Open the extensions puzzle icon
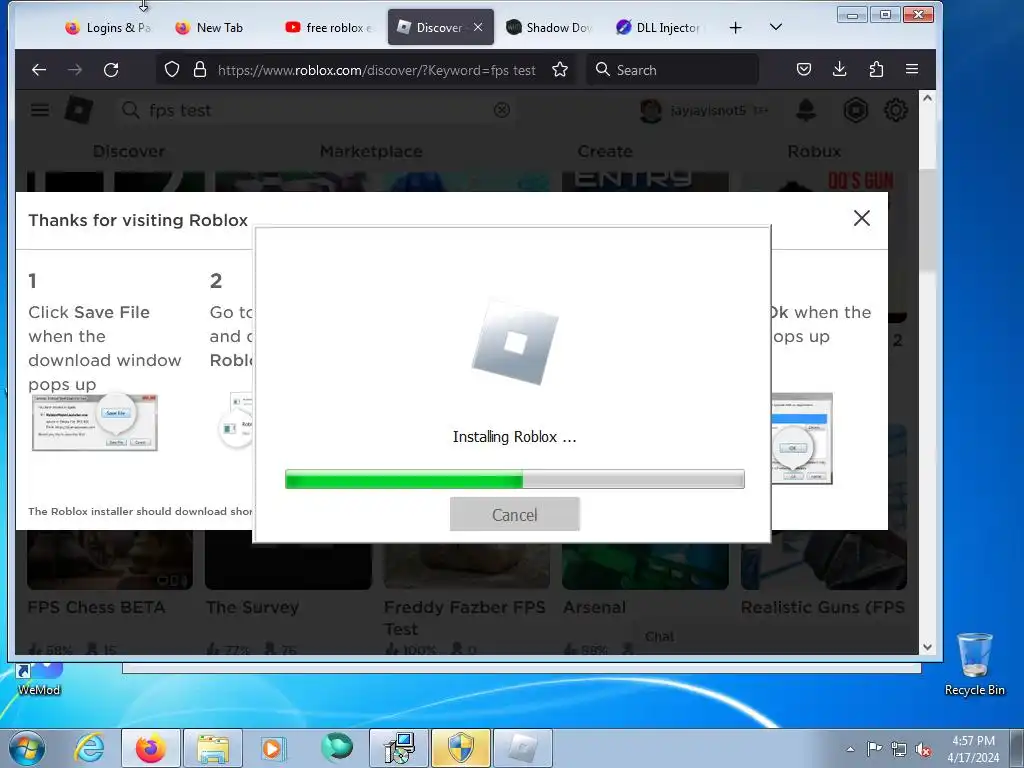This screenshot has width=1024, height=768. coord(876,70)
